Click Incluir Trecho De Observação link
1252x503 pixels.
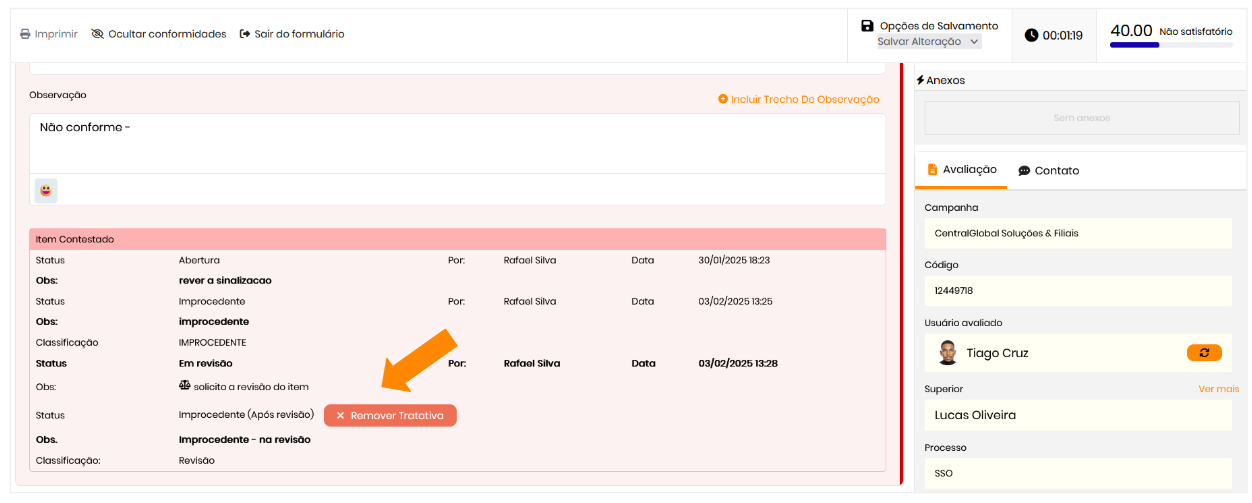point(798,99)
